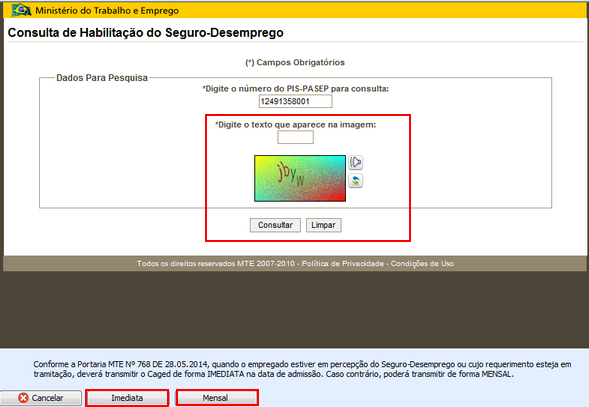Click the 'Digite o número do PIS-PASEP' label
The image size is (589, 407).
[x=295, y=89]
